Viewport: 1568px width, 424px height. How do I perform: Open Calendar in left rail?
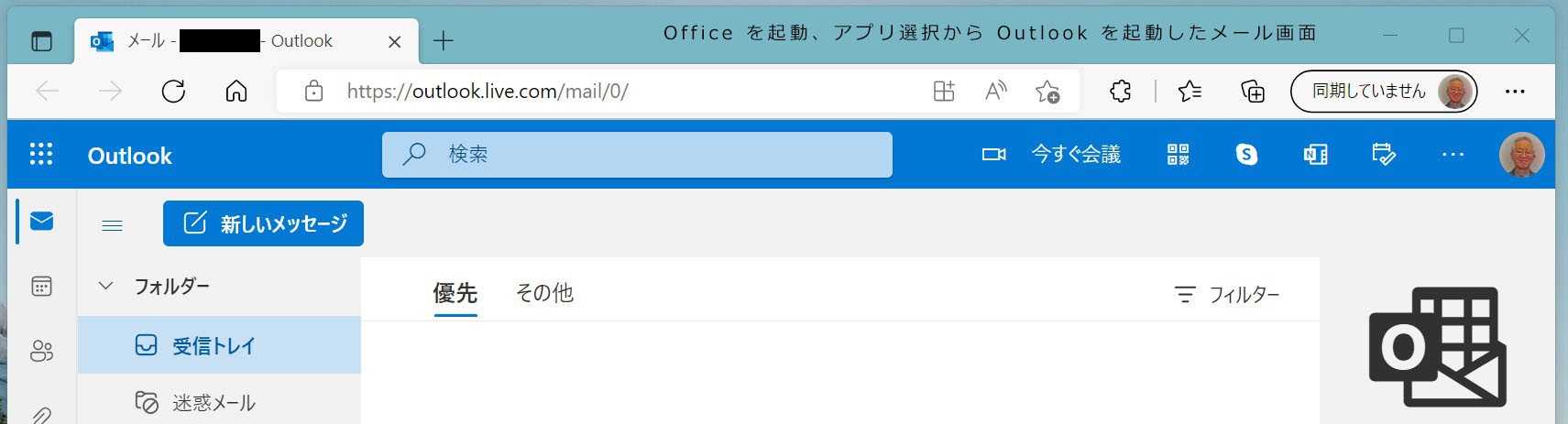coord(41,287)
